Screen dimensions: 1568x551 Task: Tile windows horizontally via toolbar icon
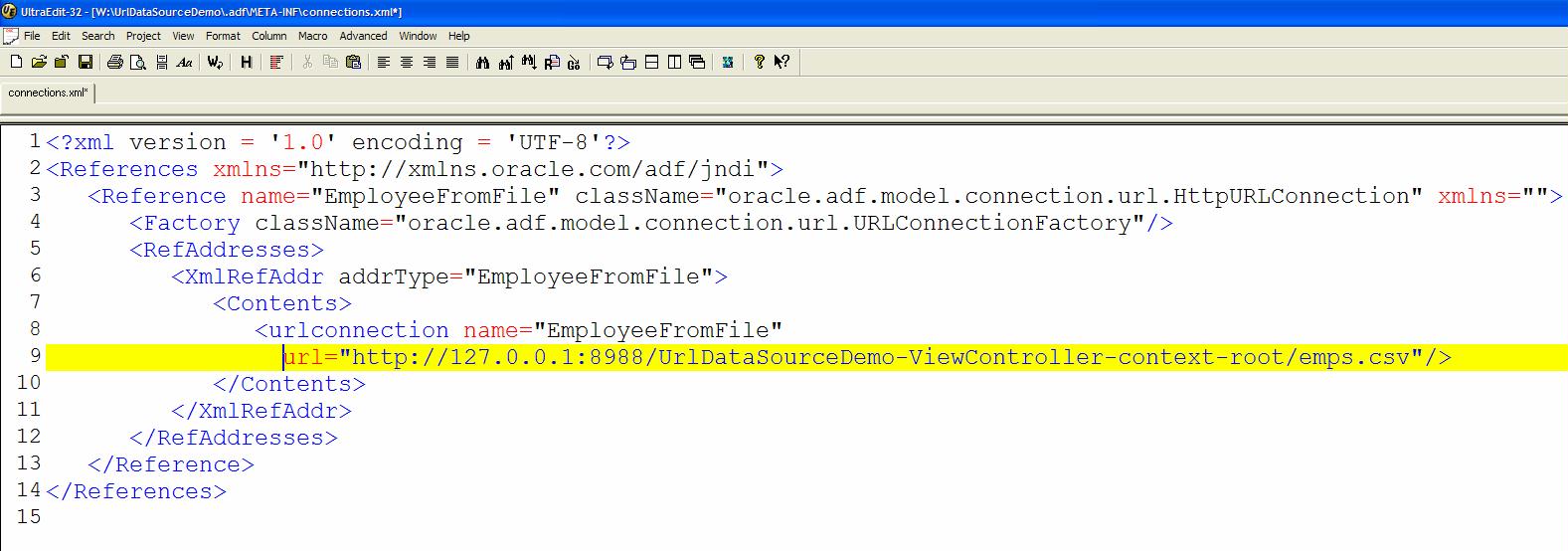[x=651, y=62]
